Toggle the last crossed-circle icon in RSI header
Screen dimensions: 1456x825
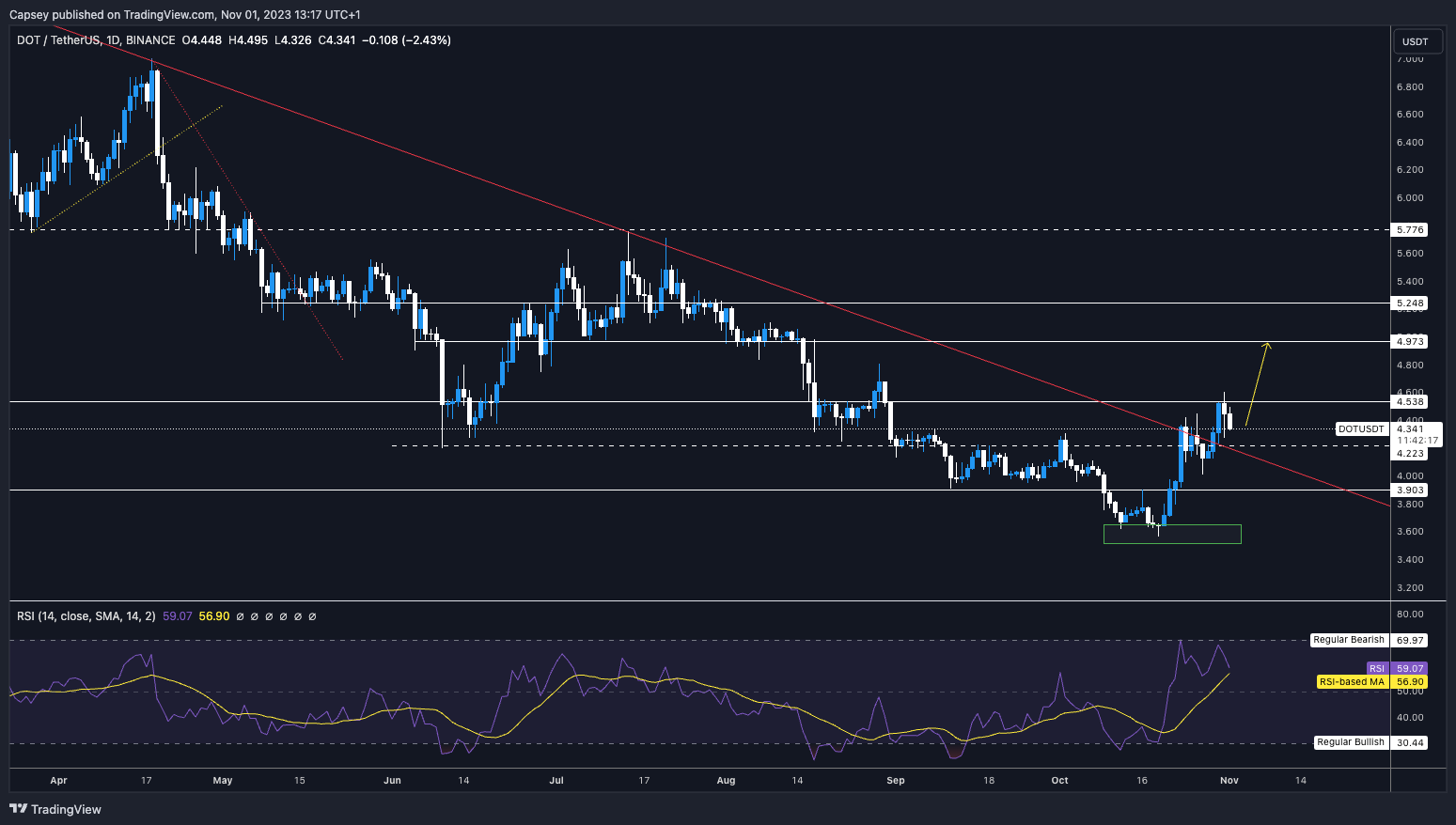point(311,616)
